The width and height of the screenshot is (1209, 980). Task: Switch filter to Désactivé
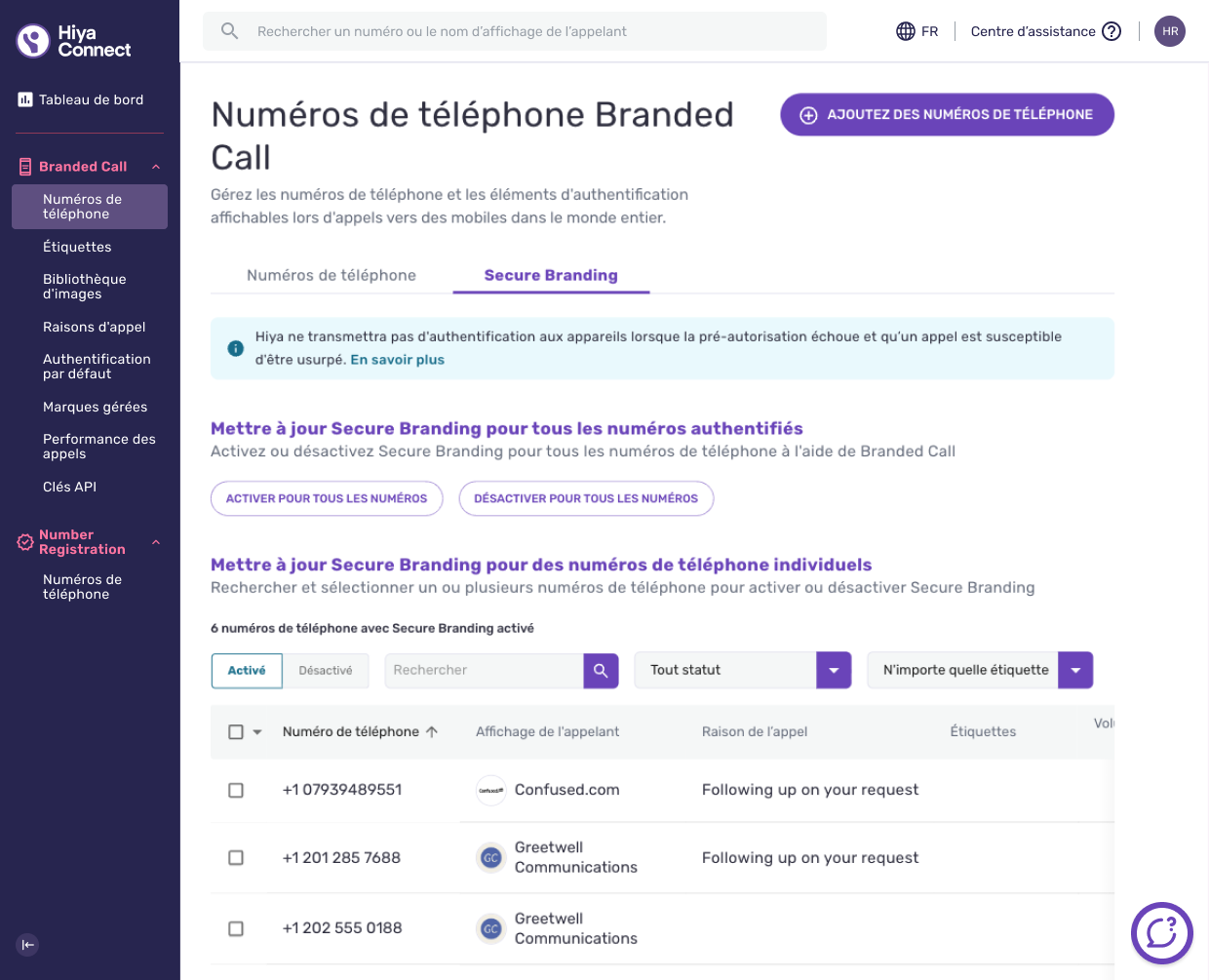tap(326, 670)
